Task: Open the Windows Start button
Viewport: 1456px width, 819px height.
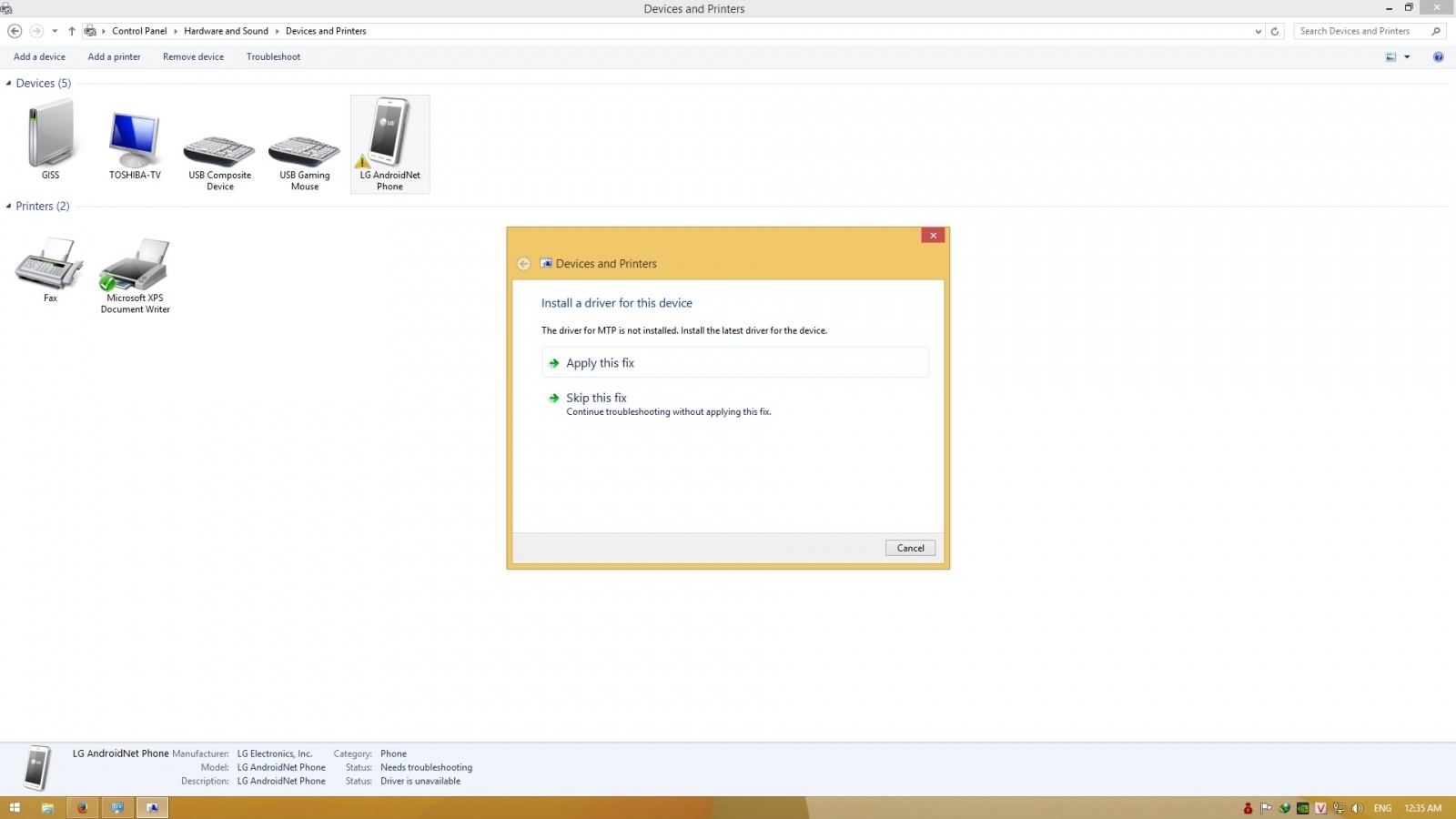Action: pos(15,808)
